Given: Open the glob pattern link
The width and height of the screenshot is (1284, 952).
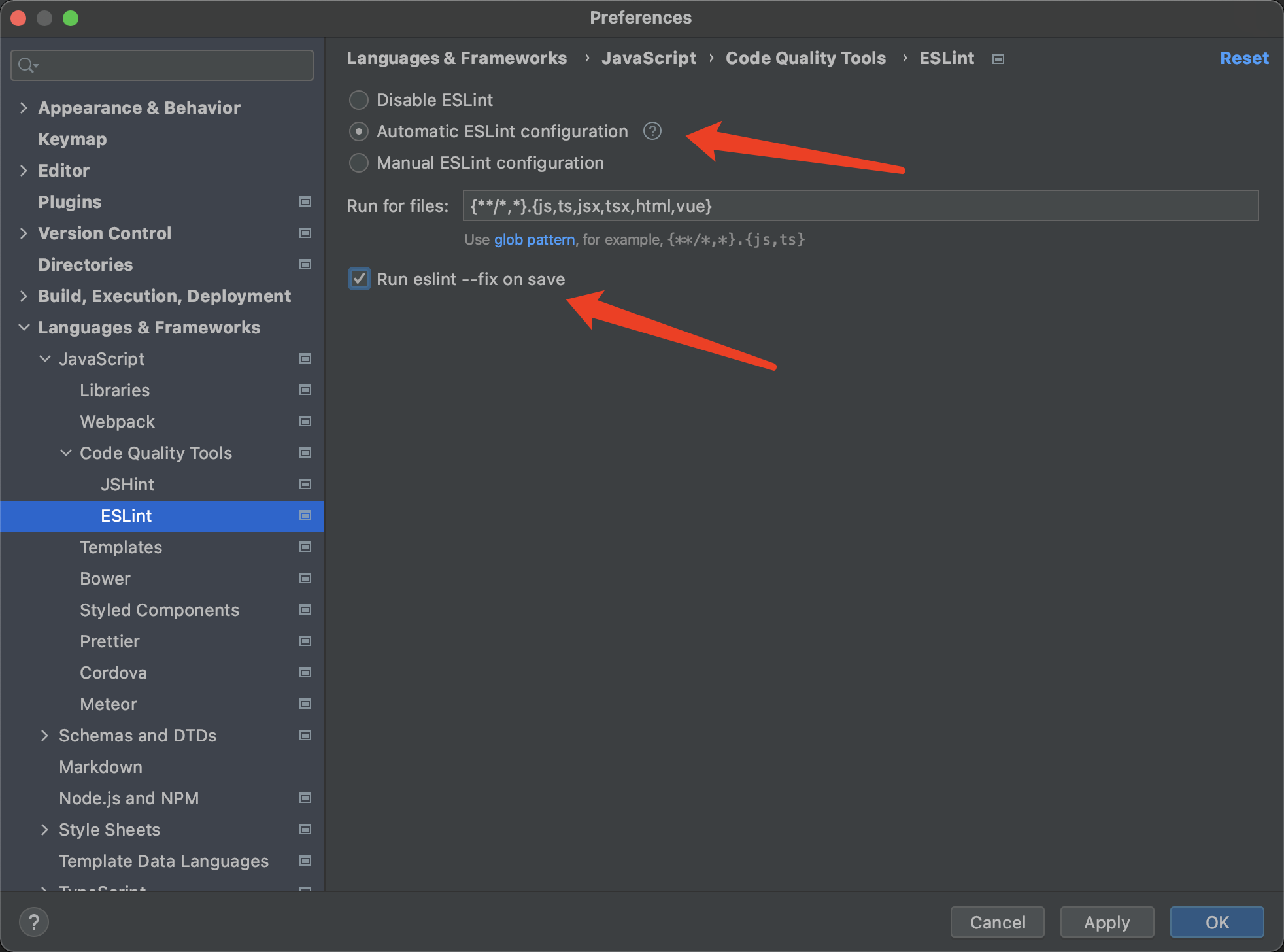Looking at the screenshot, I should [x=534, y=240].
